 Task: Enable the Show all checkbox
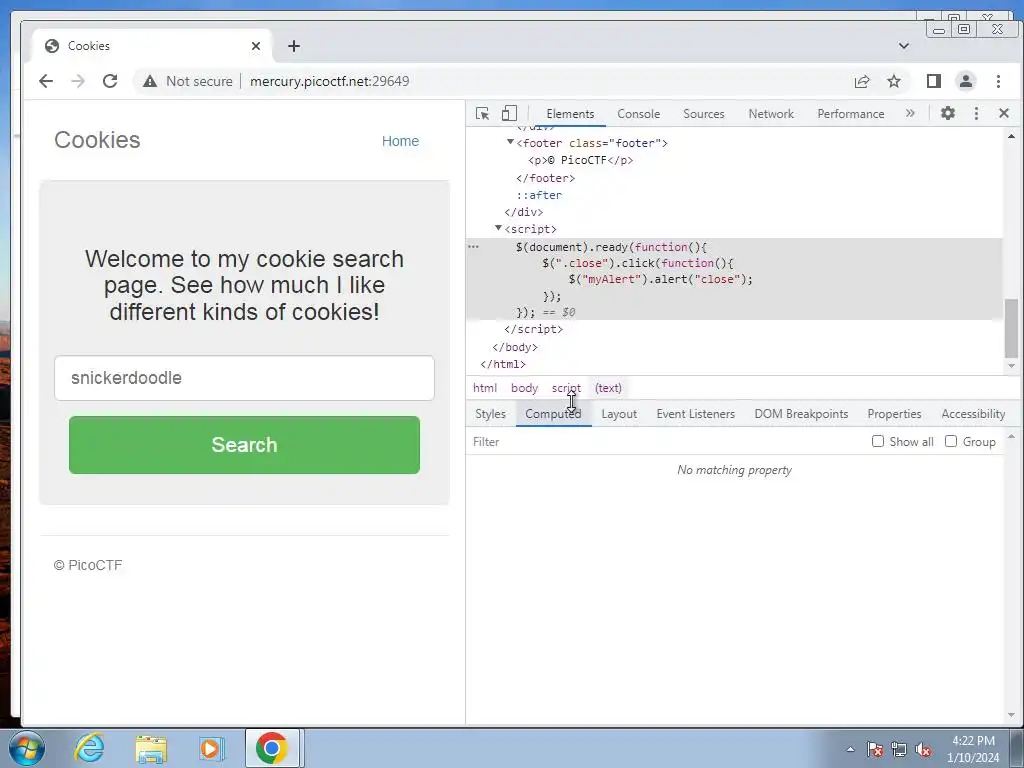878,441
